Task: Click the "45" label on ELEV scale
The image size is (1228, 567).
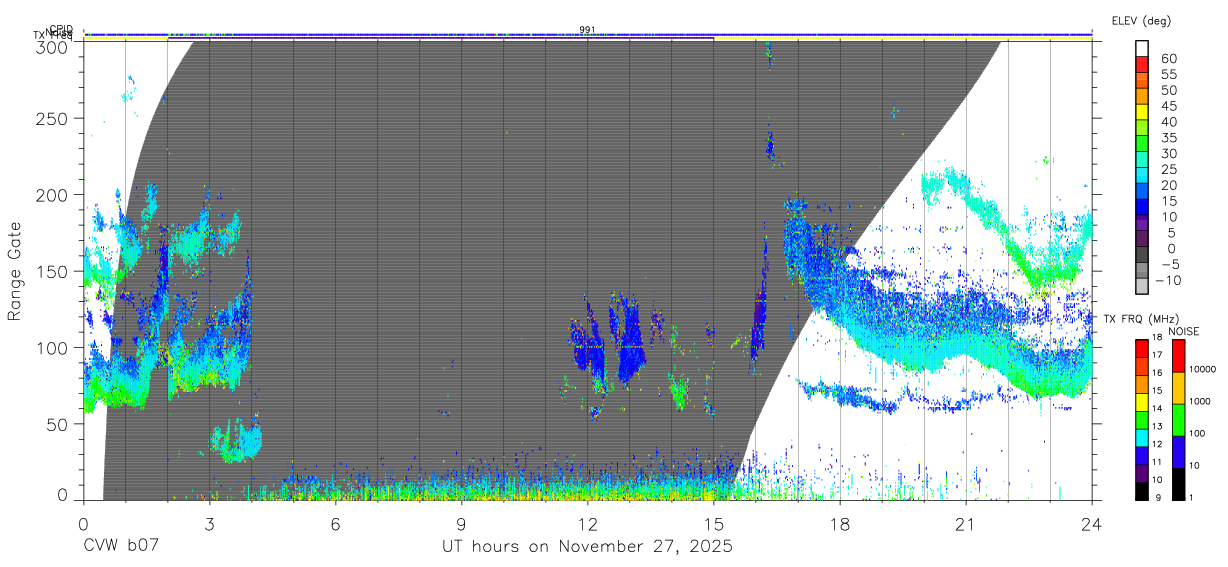Action: pos(1168,106)
